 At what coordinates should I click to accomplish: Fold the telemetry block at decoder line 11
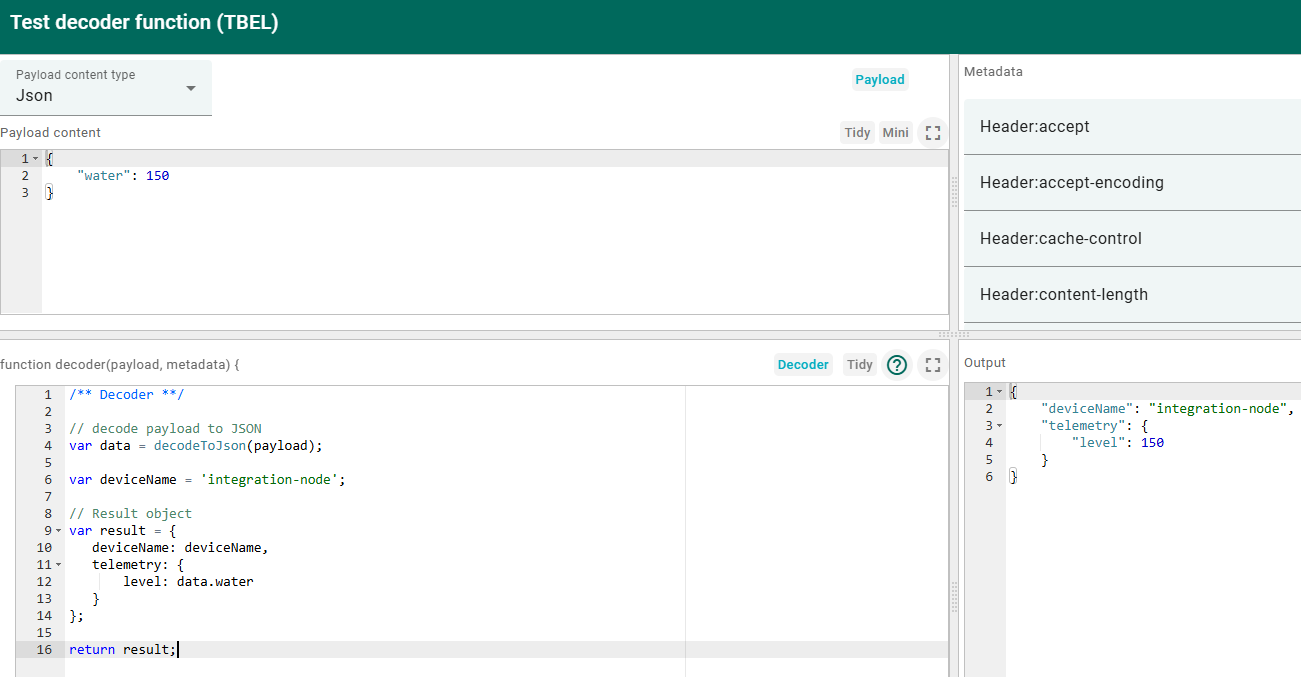pyautogui.click(x=58, y=565)
